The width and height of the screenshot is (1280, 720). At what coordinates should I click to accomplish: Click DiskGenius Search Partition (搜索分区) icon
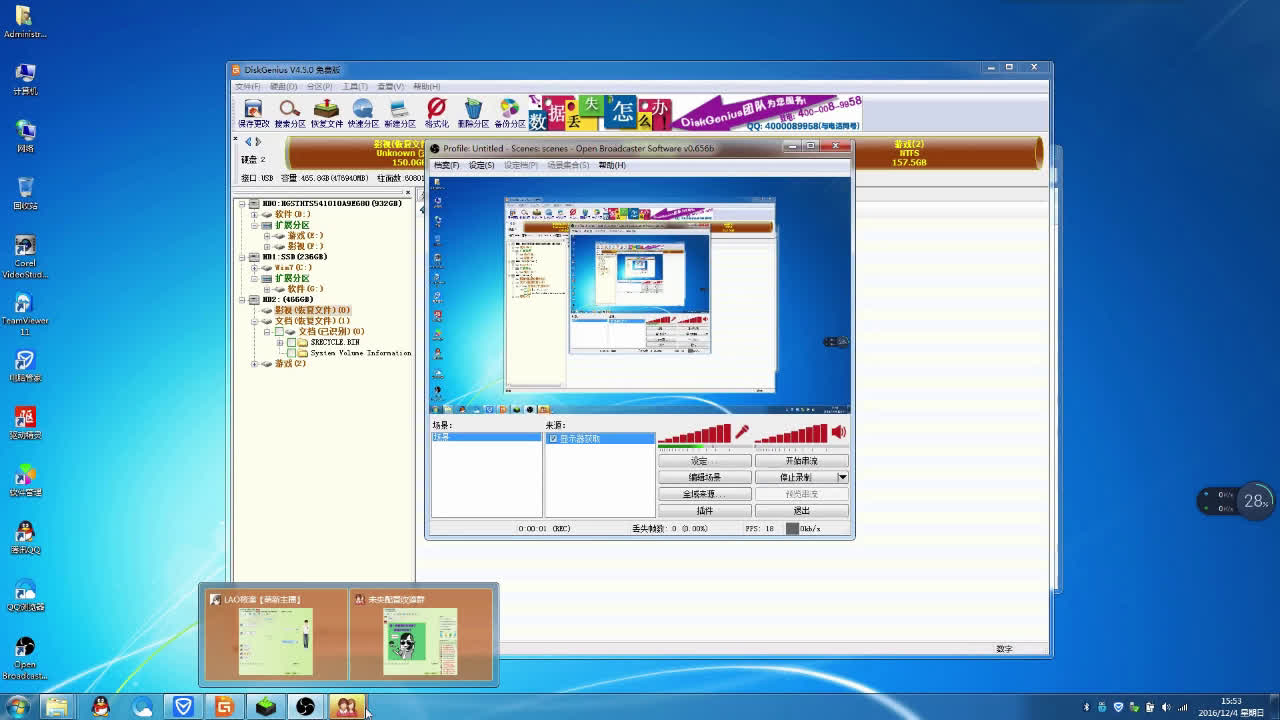coord(290,114)
